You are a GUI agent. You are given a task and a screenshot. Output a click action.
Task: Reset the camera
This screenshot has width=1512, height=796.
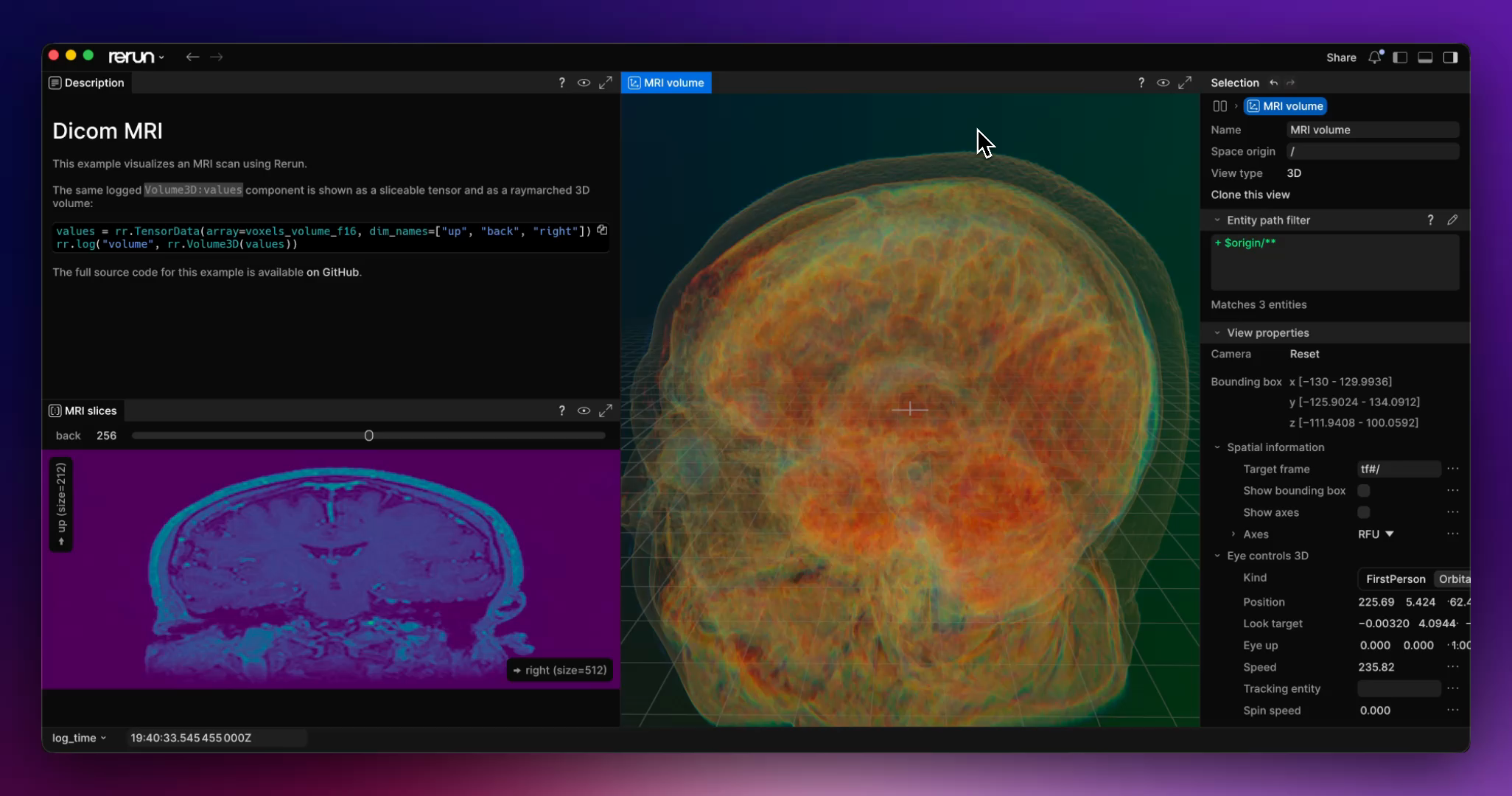click(1304, 354)
